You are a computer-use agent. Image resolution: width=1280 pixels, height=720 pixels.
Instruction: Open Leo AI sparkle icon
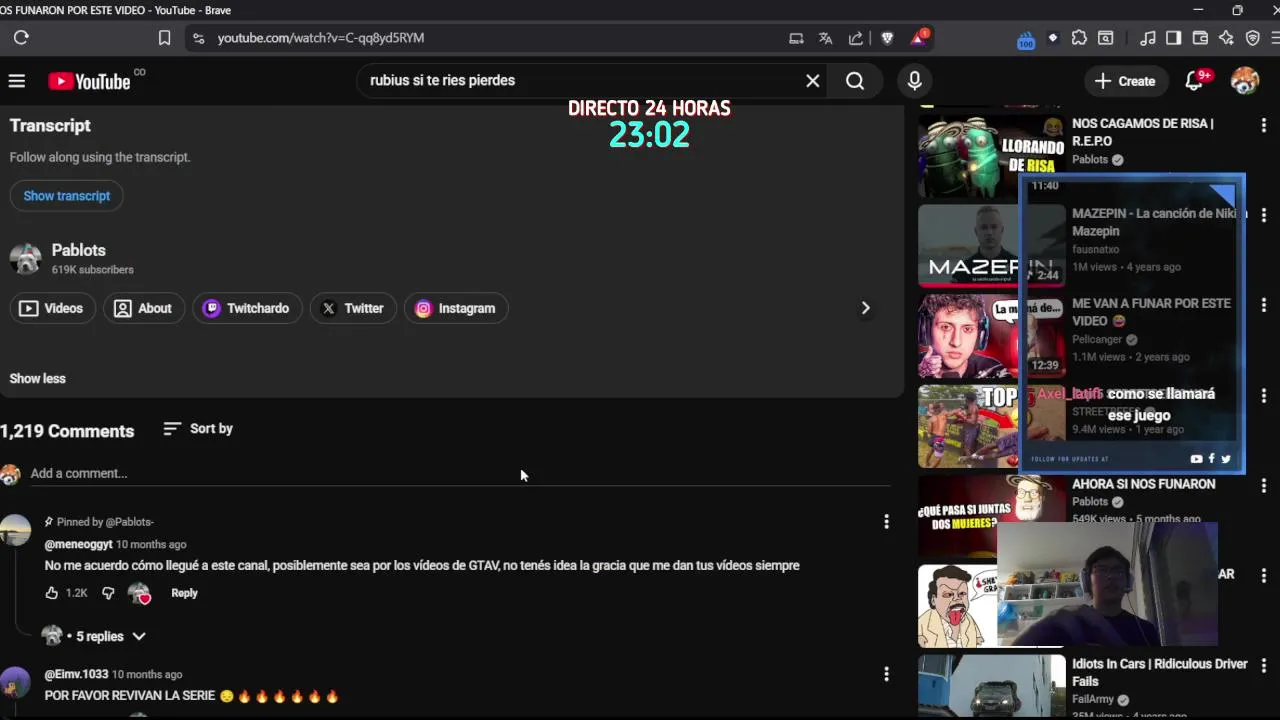coord(1226,38)
